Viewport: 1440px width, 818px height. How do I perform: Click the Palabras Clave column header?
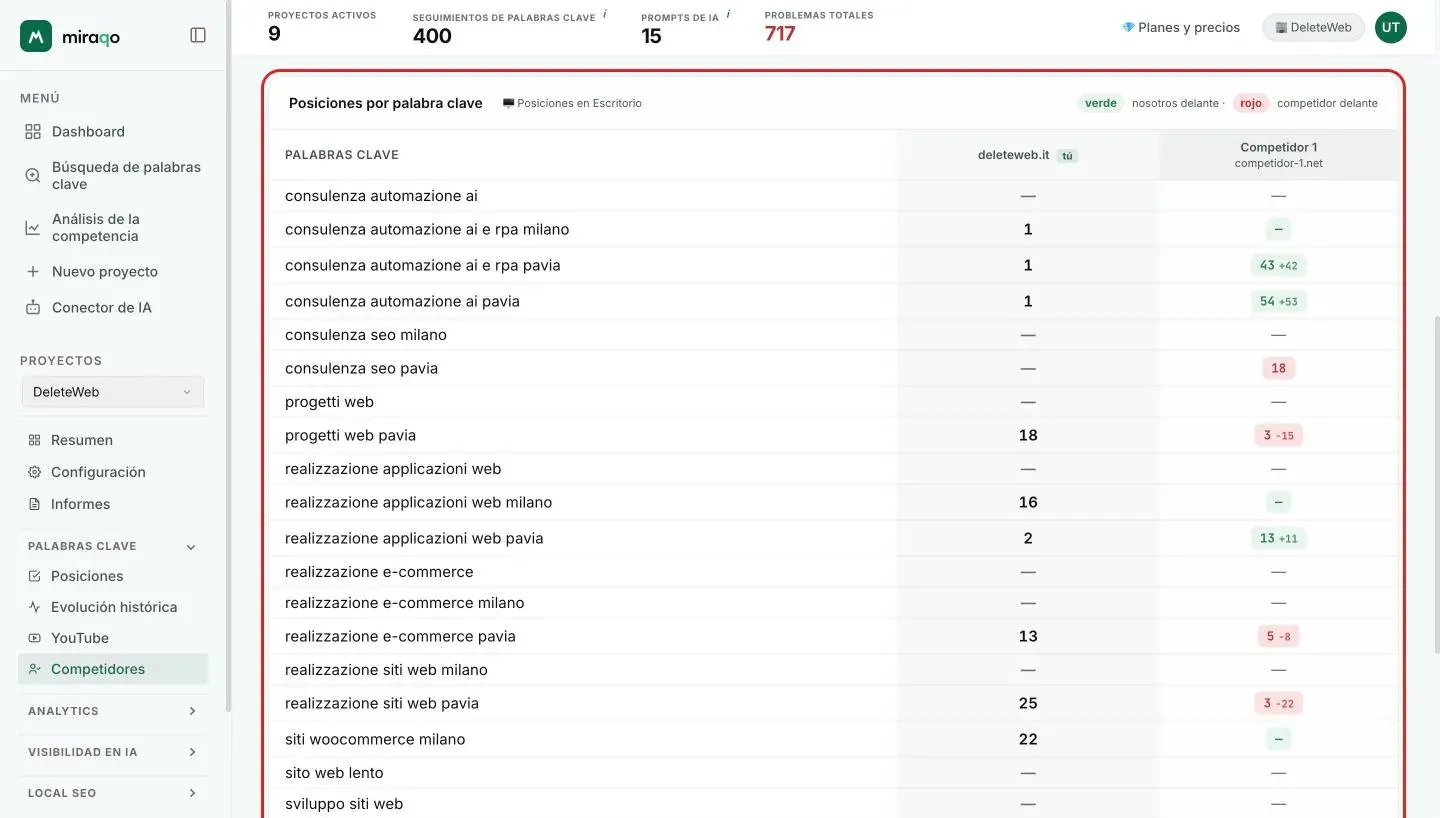coord(342,155)
